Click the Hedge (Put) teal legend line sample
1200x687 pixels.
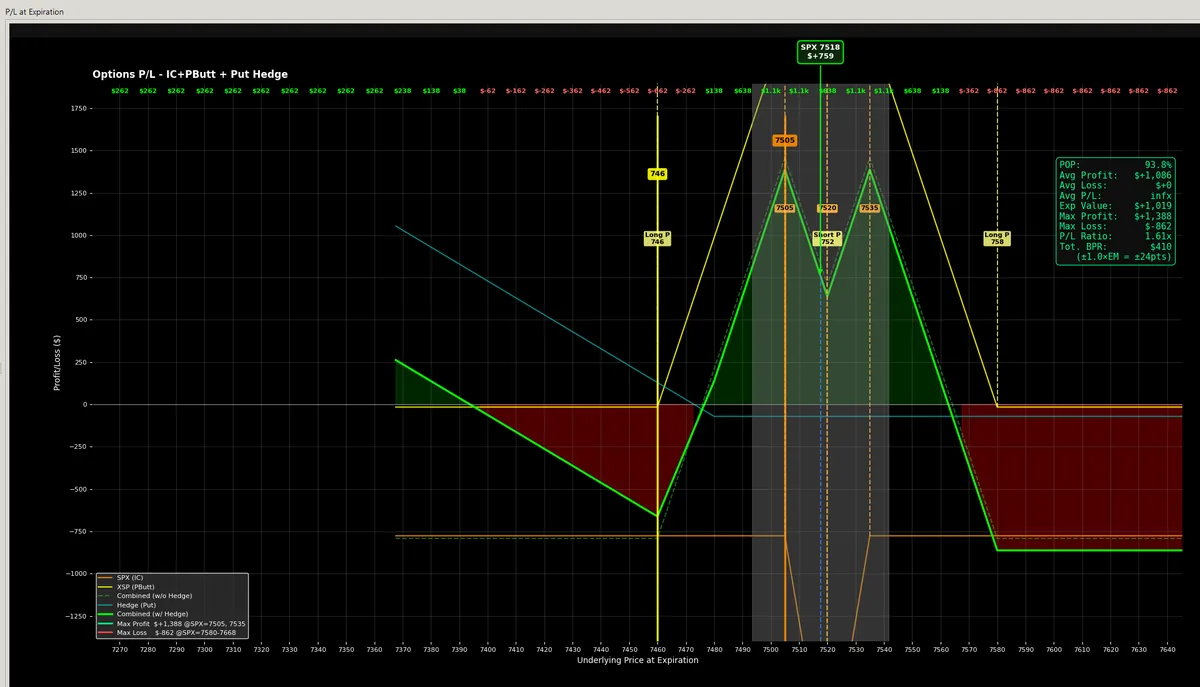(105, 605)
